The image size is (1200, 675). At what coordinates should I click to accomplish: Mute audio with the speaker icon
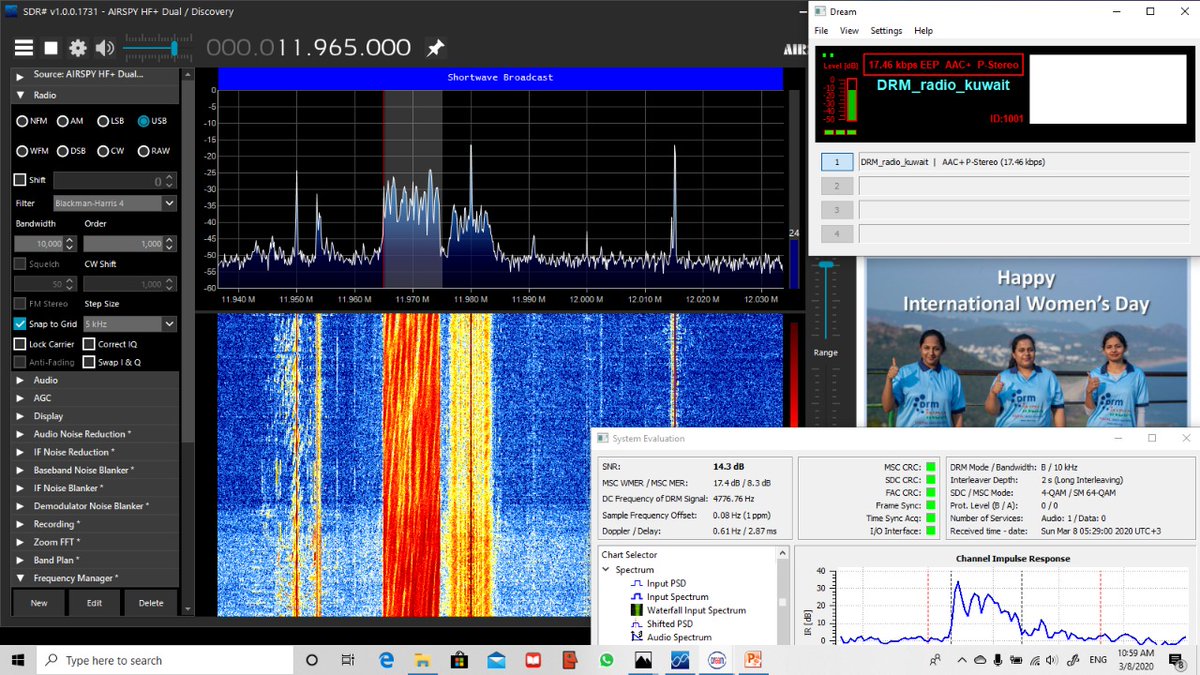[105, 48]
